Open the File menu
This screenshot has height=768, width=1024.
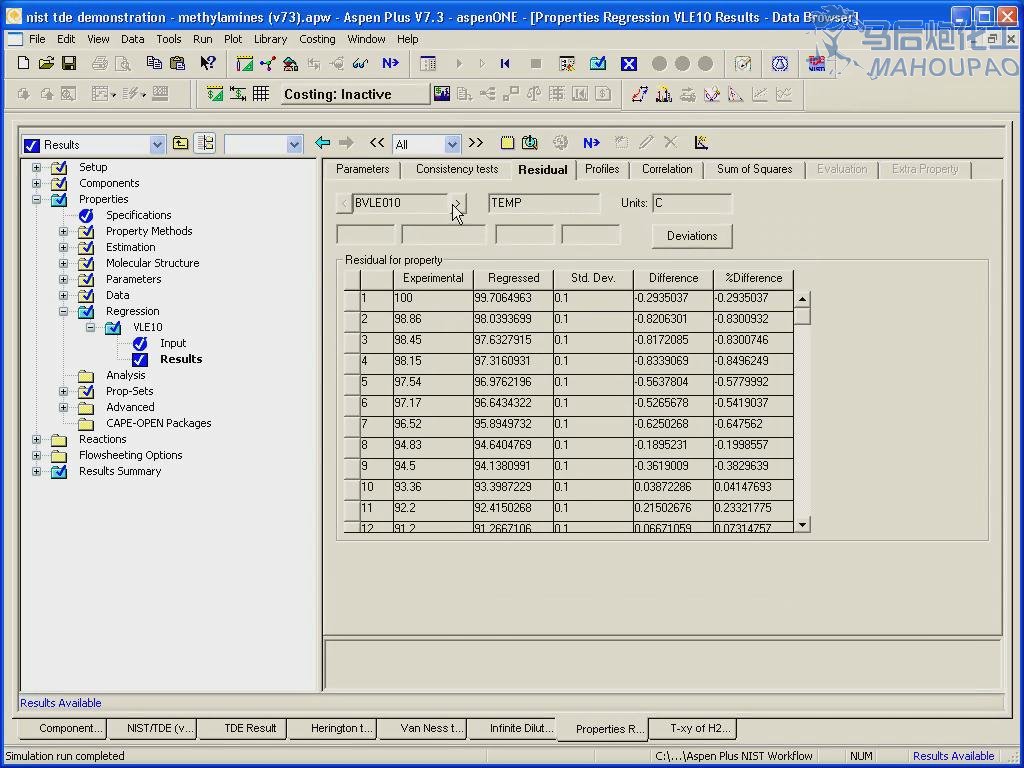[37, 39]
